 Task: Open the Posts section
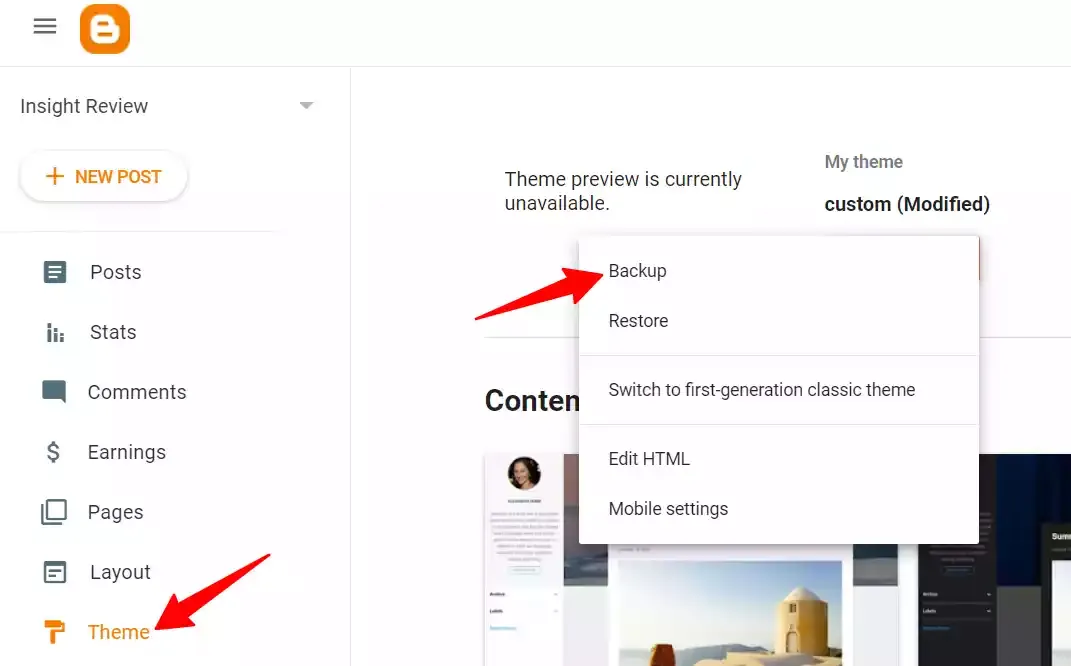(116, 272)
